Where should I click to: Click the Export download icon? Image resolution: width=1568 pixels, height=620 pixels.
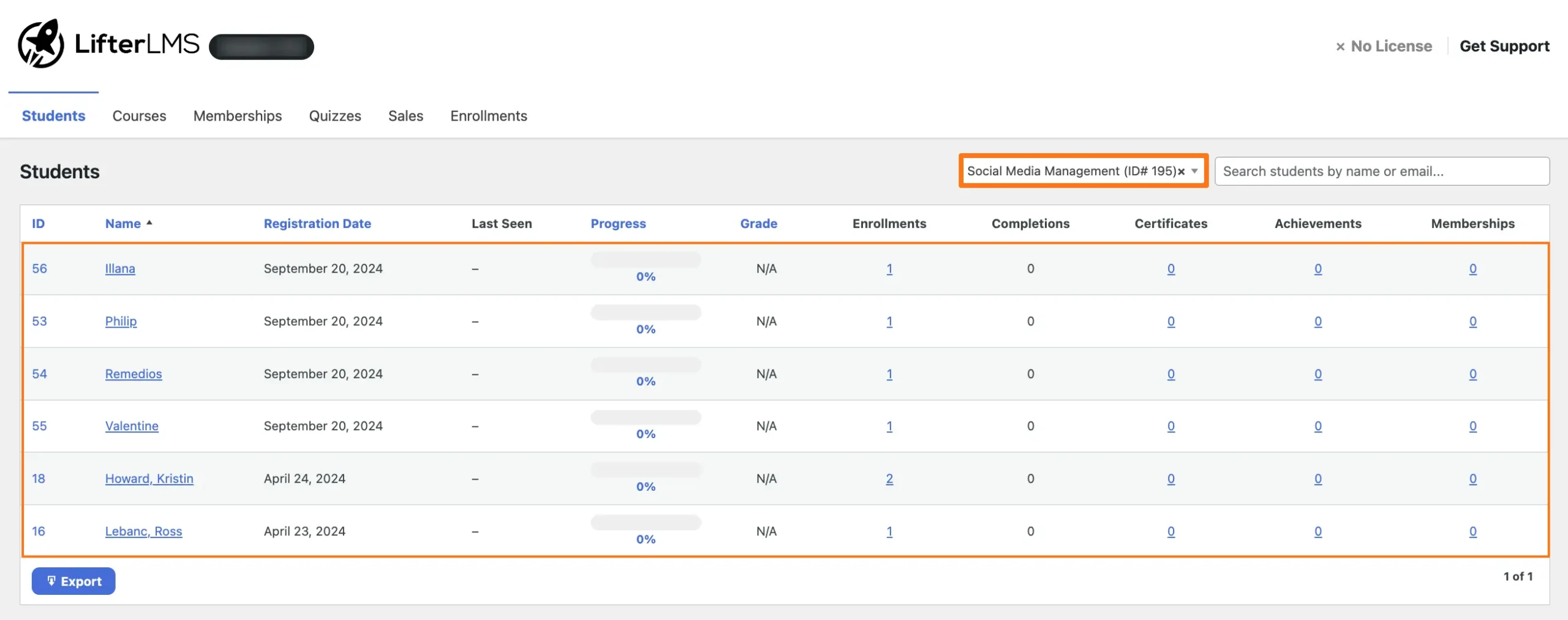click(52, 581)
